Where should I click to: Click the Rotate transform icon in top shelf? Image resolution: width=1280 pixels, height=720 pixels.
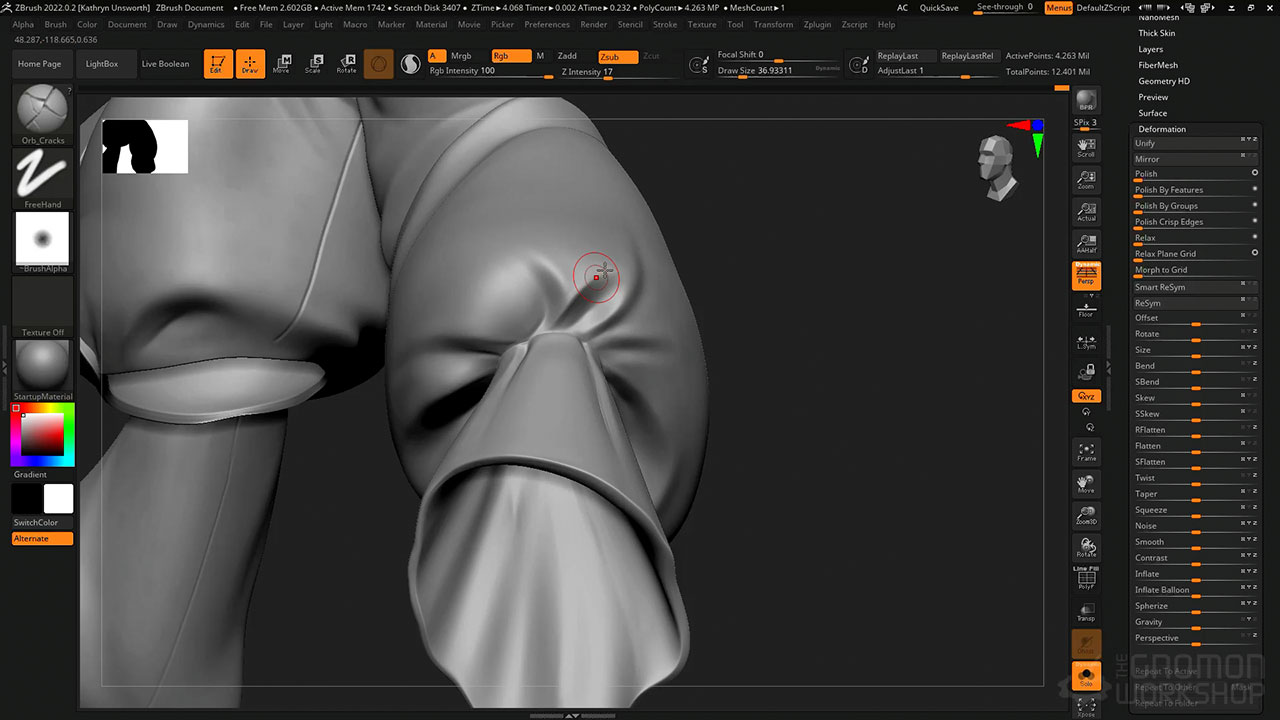coord(346,64)
